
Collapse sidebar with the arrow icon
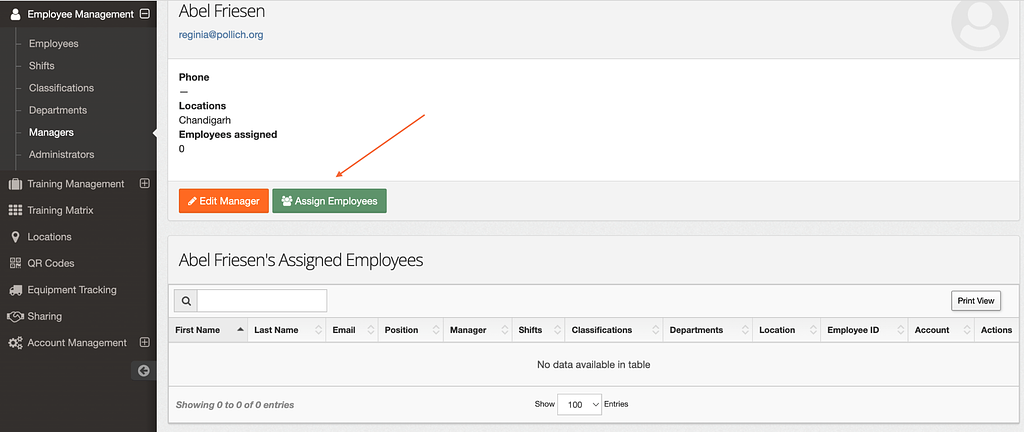(143, 371)
